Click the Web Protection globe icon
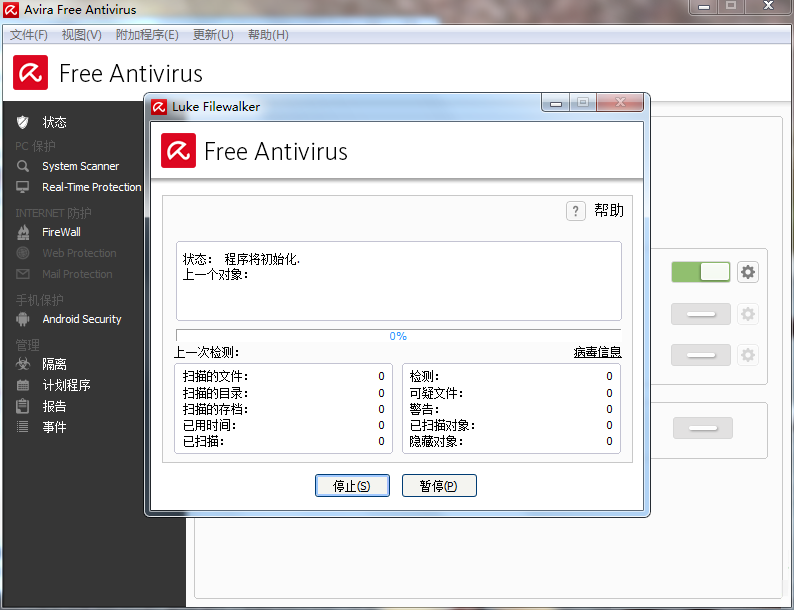The image size is (794, 610). pyautogui.click(x=23, y=253)
